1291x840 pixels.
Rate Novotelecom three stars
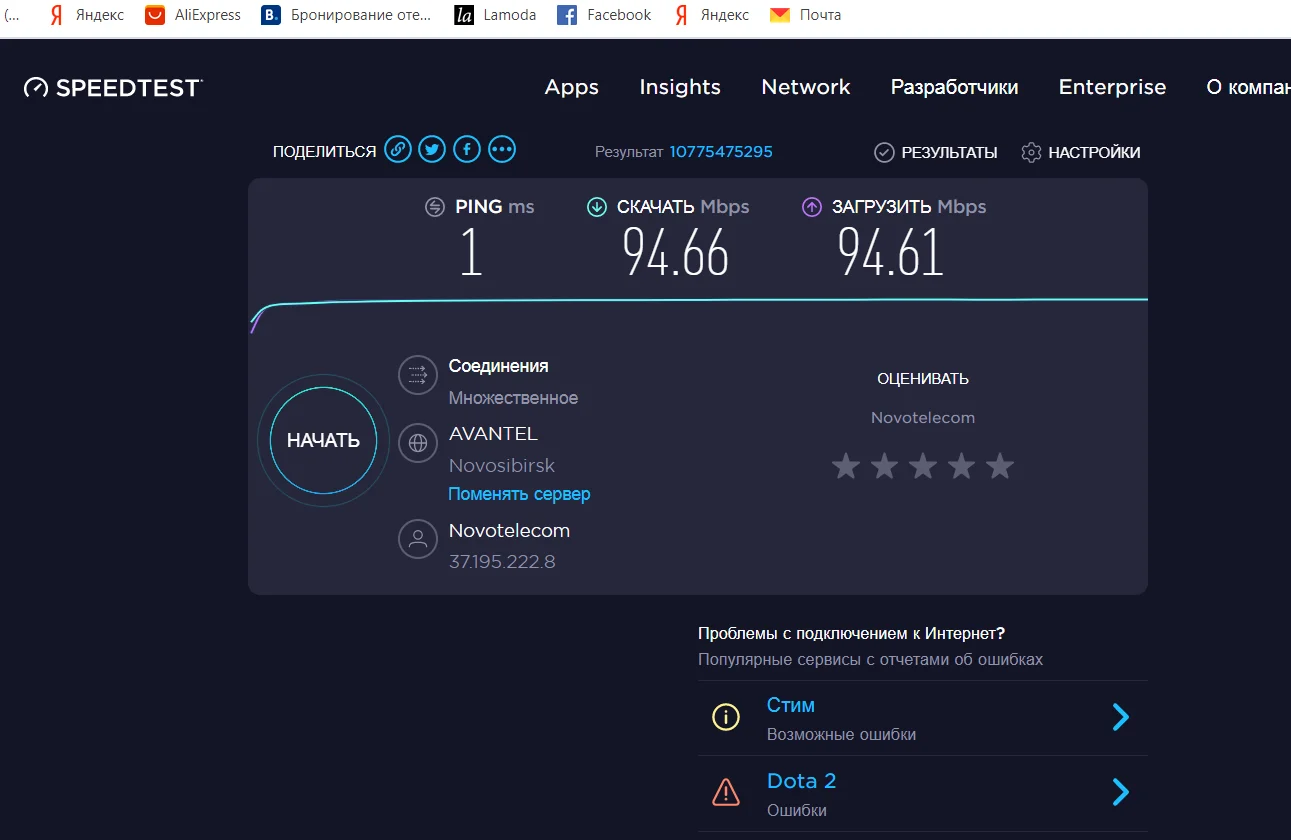coord(923,466)
